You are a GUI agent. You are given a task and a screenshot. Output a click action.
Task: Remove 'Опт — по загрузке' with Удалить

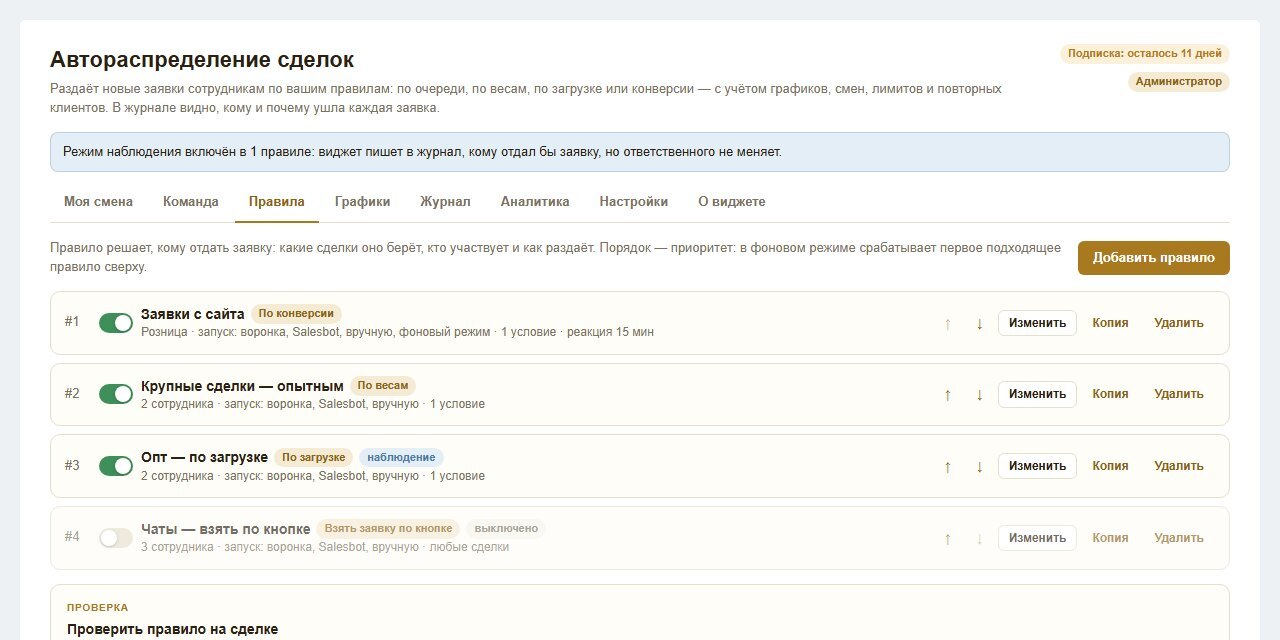(x=1179, y=466)
